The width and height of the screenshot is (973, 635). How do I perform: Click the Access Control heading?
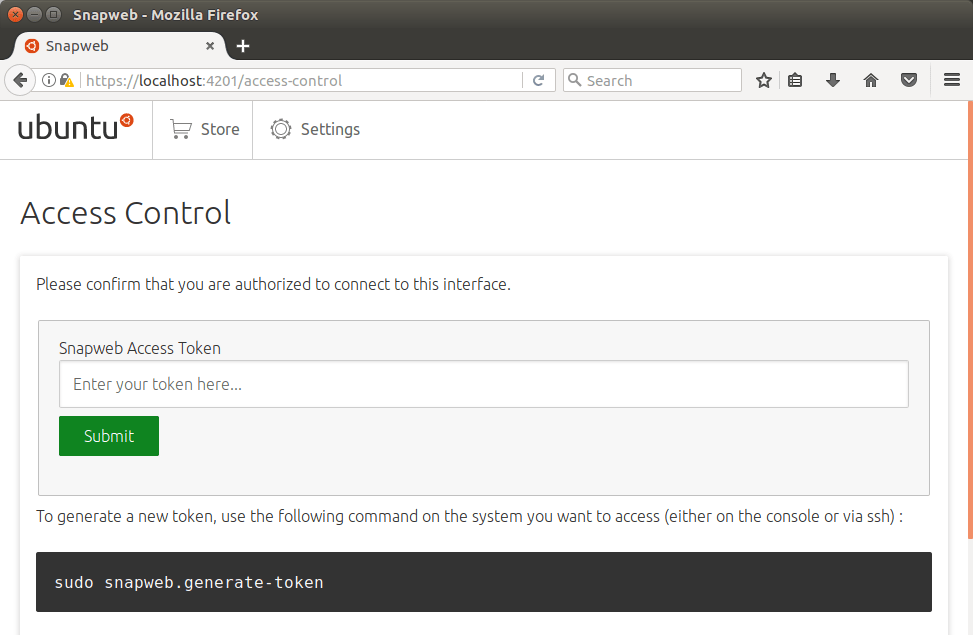tap(125, 213)
